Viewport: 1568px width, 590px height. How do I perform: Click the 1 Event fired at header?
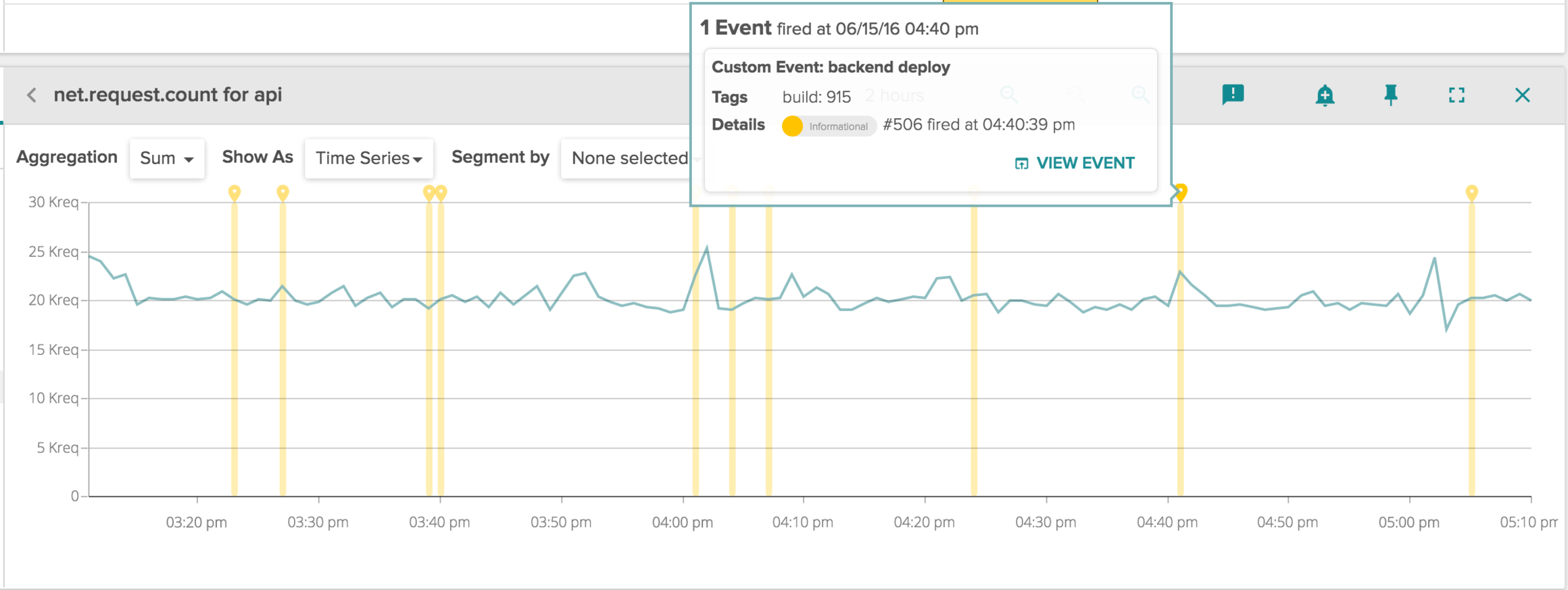[x=839, y=28]
